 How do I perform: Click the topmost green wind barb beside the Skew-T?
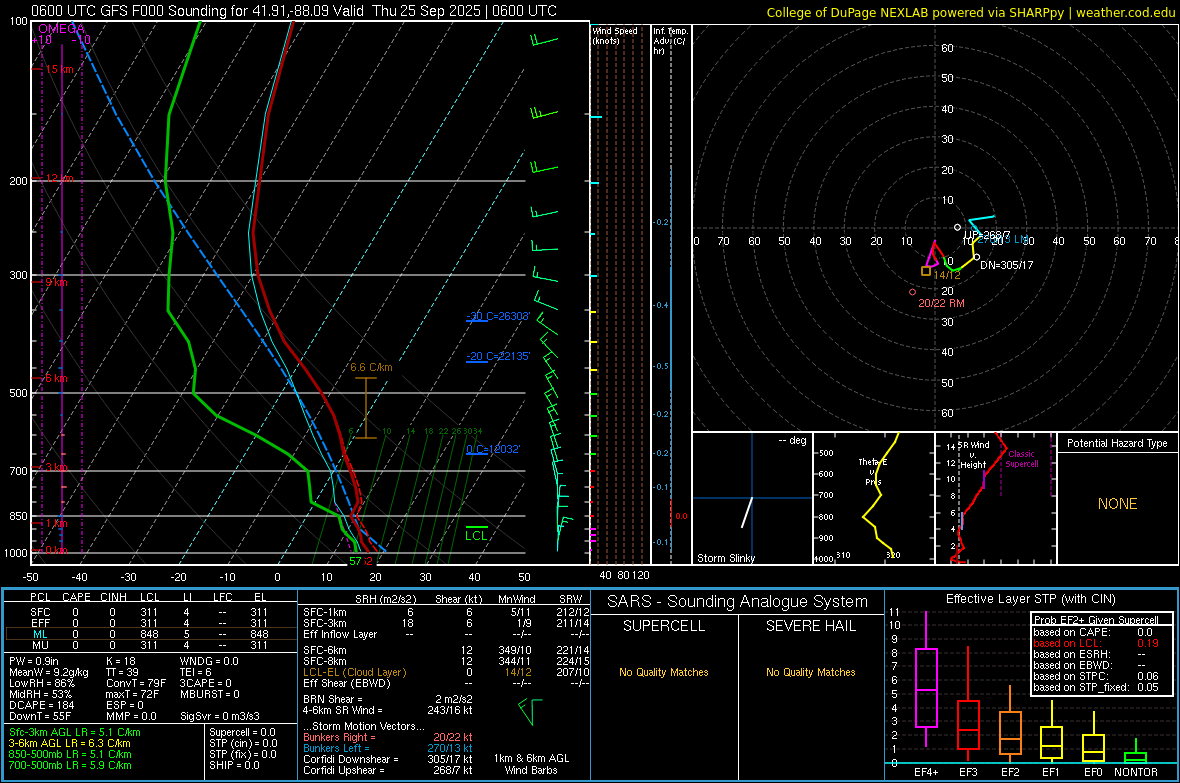(544, 40)
